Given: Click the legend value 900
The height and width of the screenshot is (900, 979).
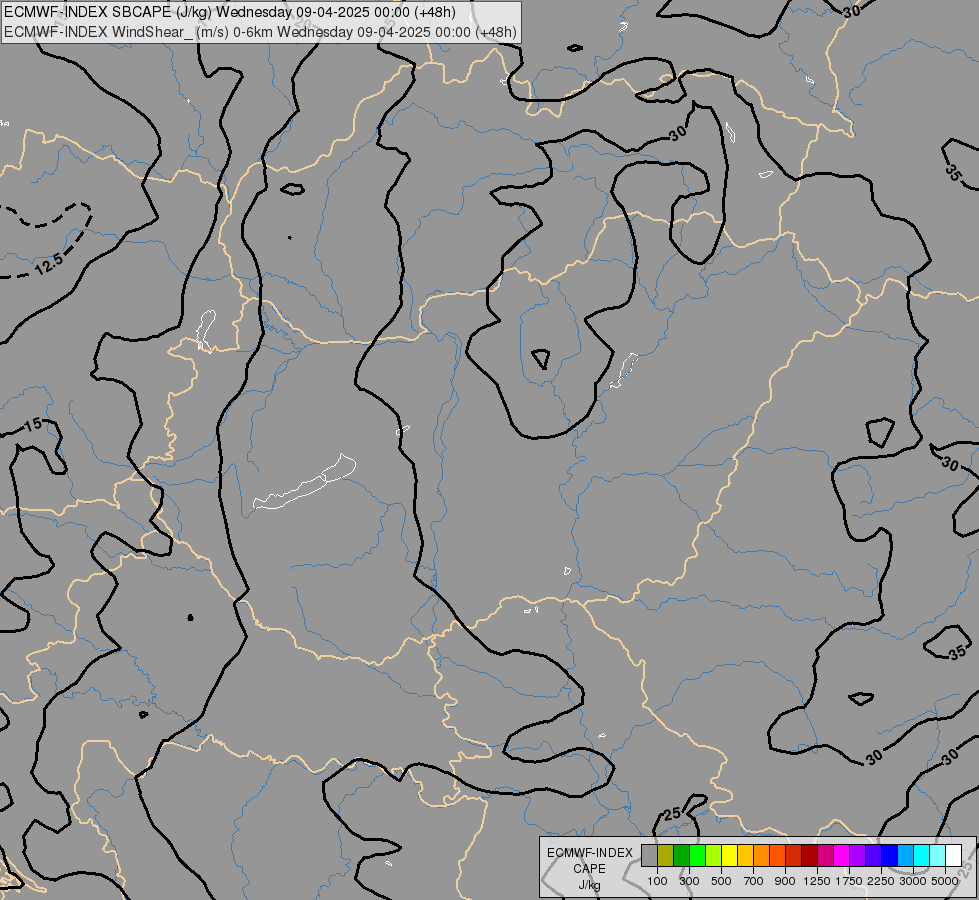Looking at the screenshot, I should click(x=785, y=881).
